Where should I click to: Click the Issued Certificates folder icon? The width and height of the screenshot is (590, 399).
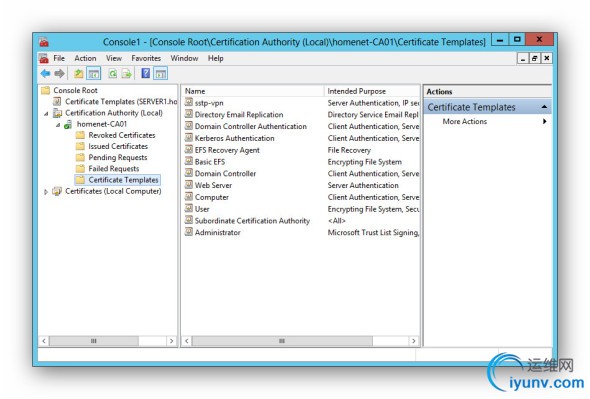tap(80, 146)
